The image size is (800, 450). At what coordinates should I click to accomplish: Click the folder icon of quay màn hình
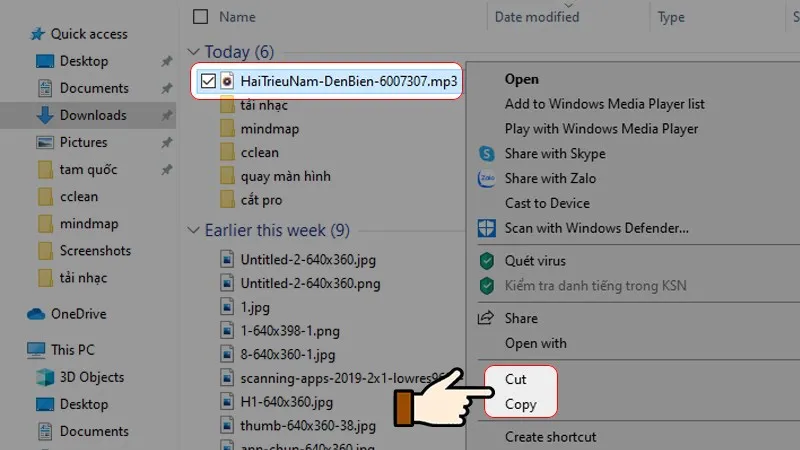pos(227,176)
